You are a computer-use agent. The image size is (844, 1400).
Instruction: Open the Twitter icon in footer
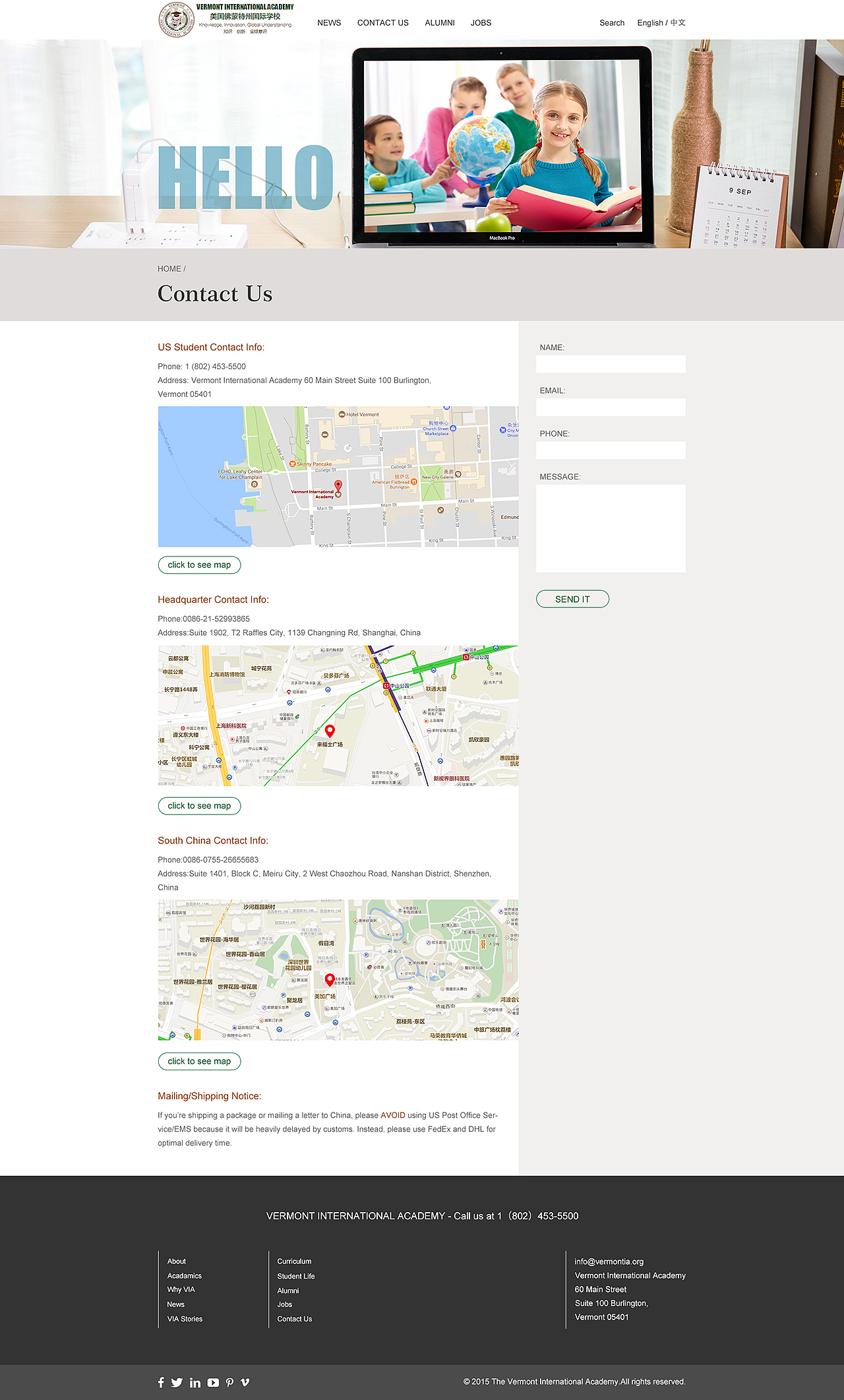[x=177, y=1382]
